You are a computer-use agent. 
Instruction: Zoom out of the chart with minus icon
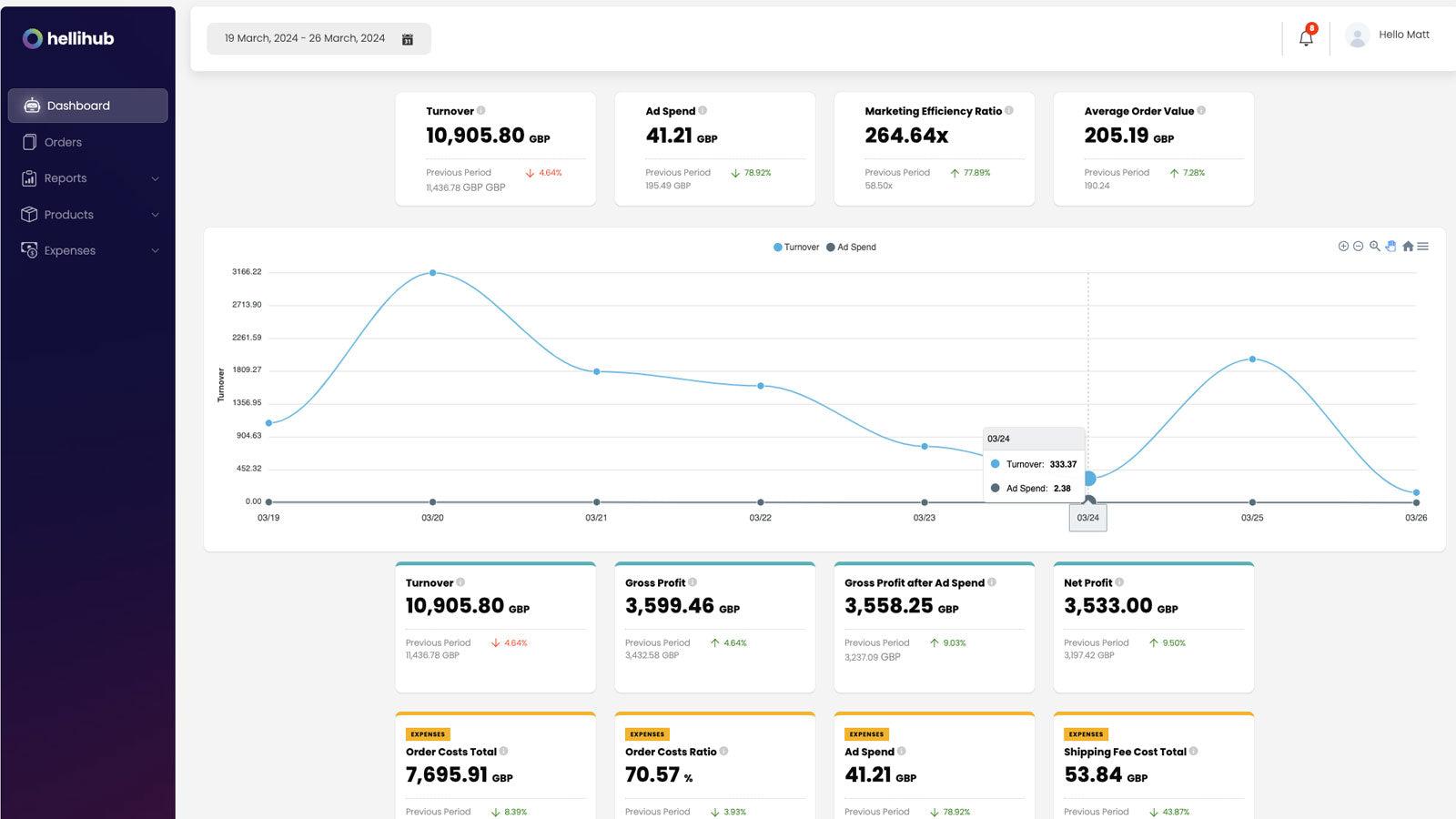point(1358,246)
